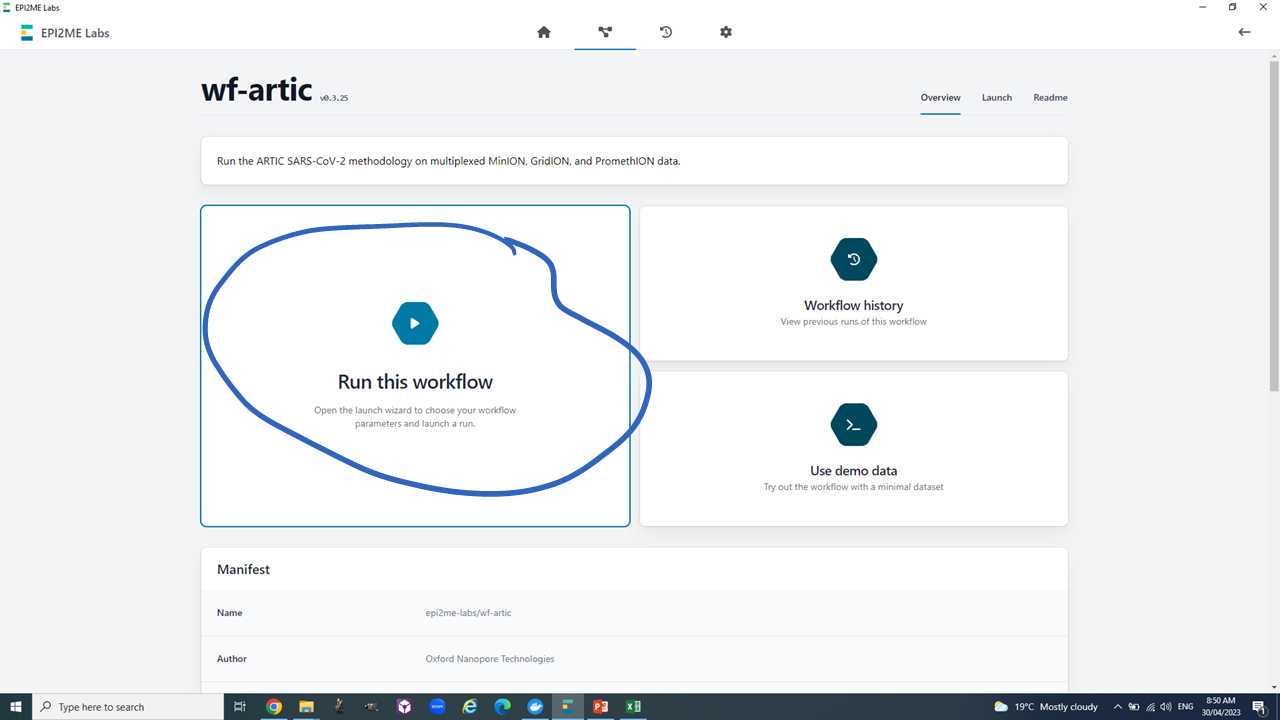1280x720 pixels.
Task: Click the back arrow icon
Action: click(1244, 32)
